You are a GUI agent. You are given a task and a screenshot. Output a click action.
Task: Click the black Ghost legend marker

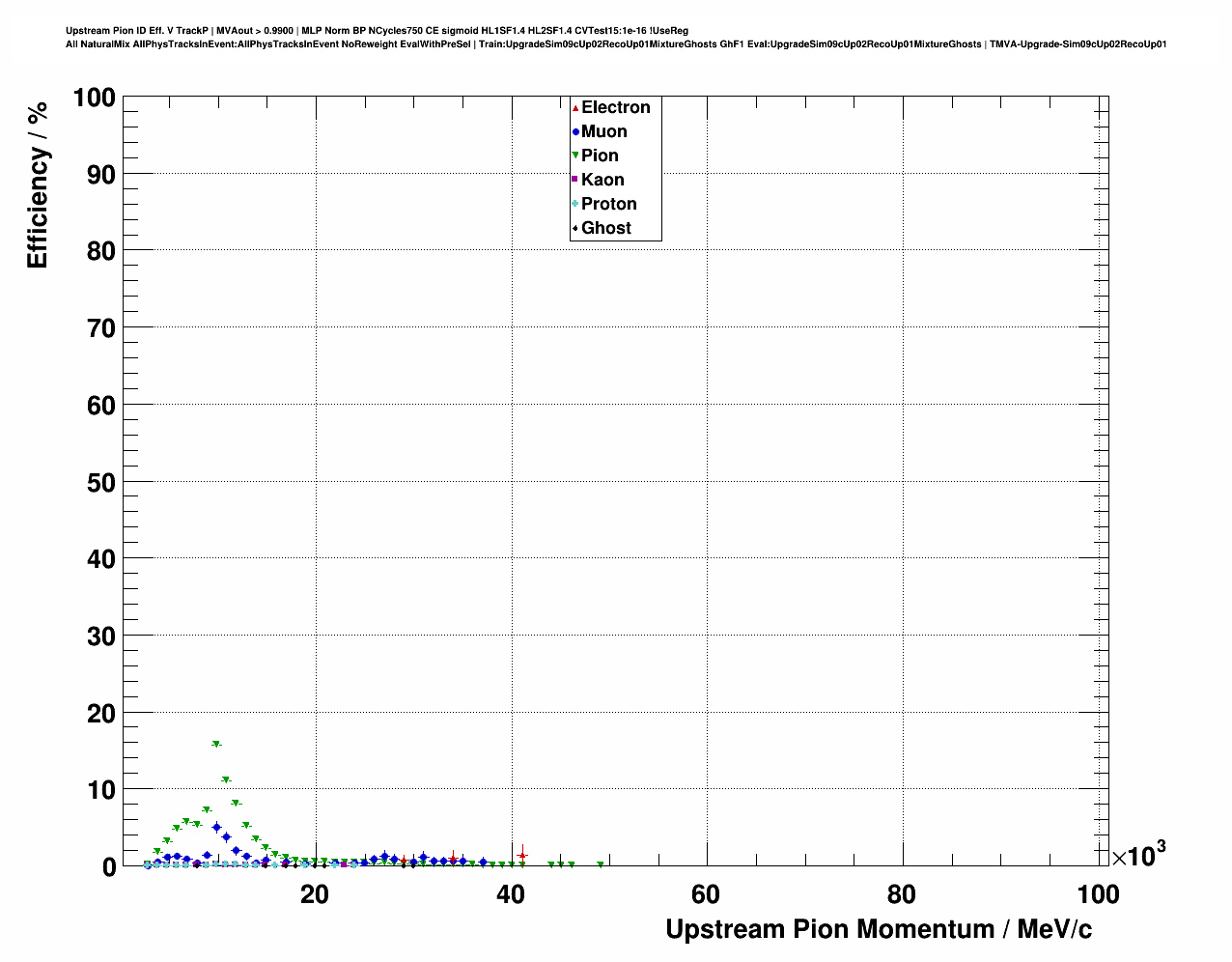[575, 228]
